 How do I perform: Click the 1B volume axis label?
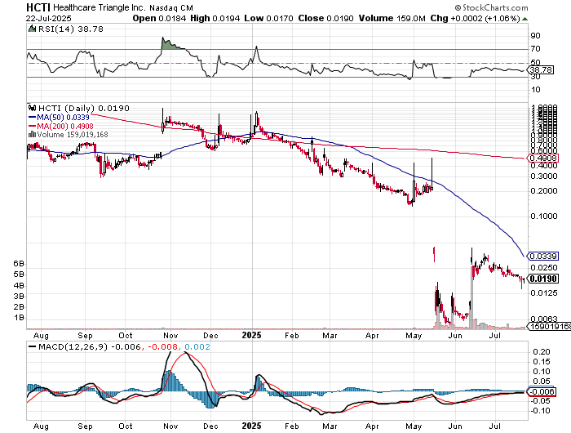[19, 318]
